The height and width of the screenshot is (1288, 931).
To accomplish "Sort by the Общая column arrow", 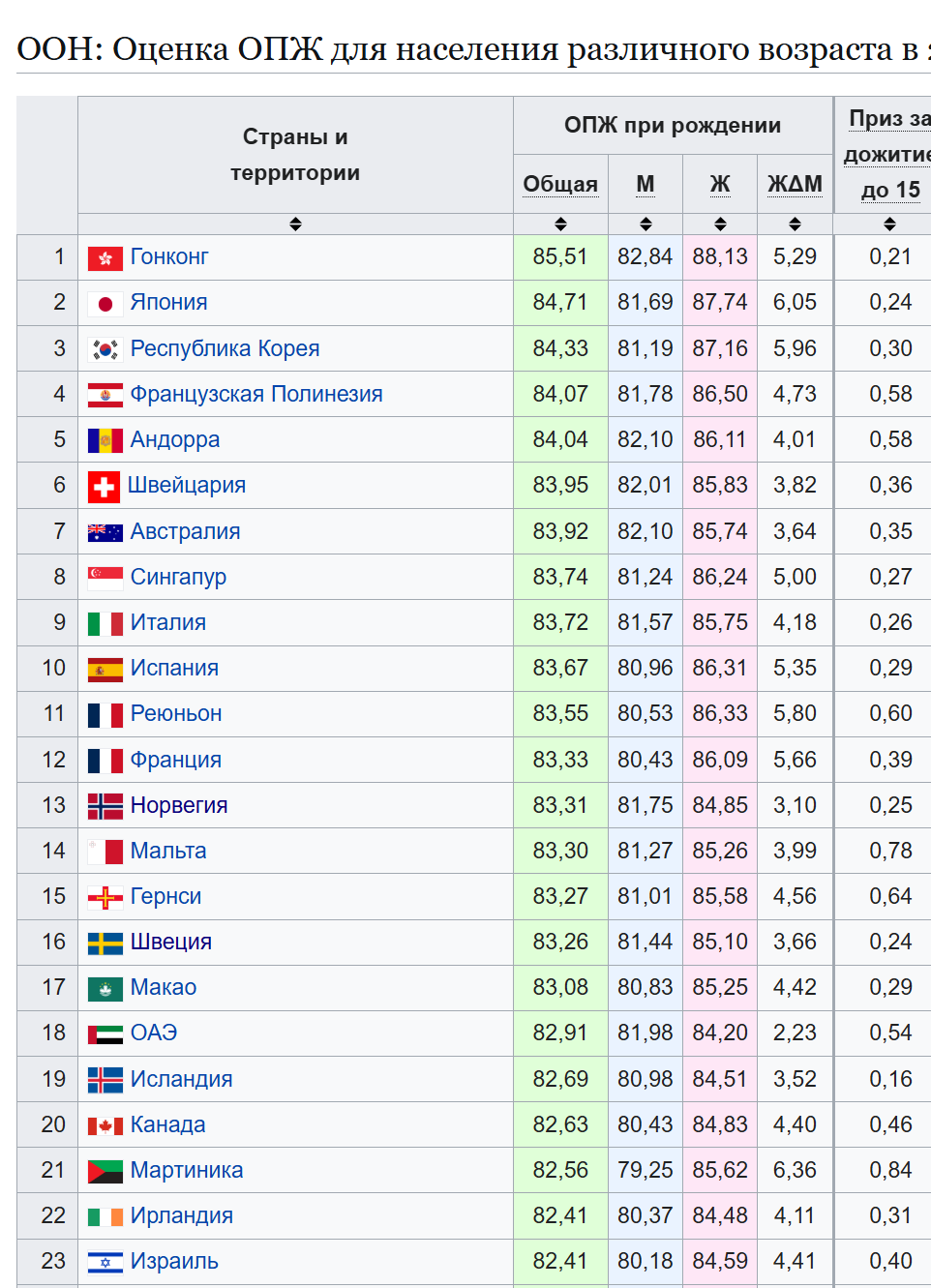I will (x=560, y=225).
